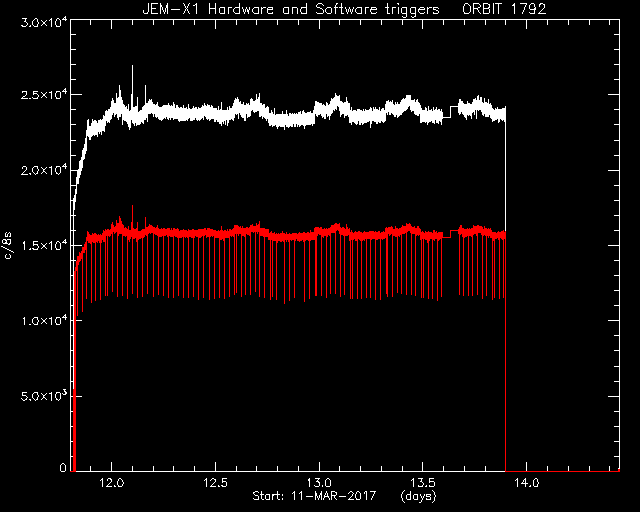This screenshot has width=640, height=512.
Task: Click the 'Start: 11-MAR-2017' date label
Action: pos(314,496)
